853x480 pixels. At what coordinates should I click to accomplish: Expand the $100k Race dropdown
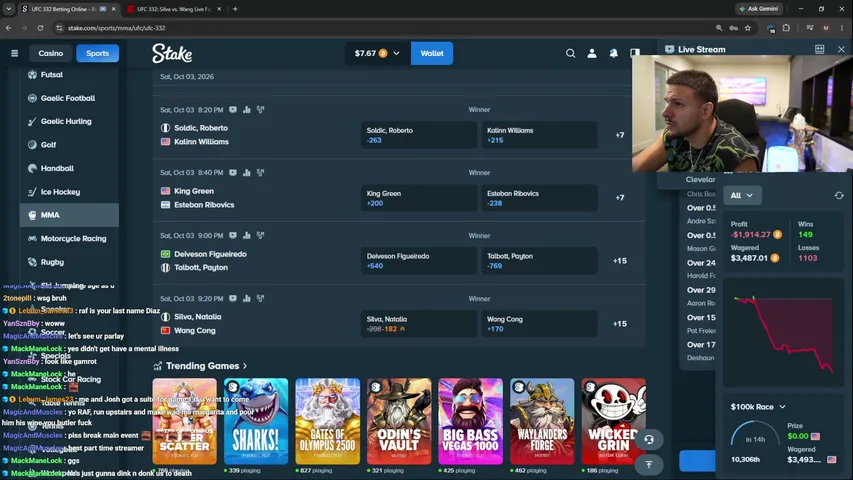click(758, 407)
